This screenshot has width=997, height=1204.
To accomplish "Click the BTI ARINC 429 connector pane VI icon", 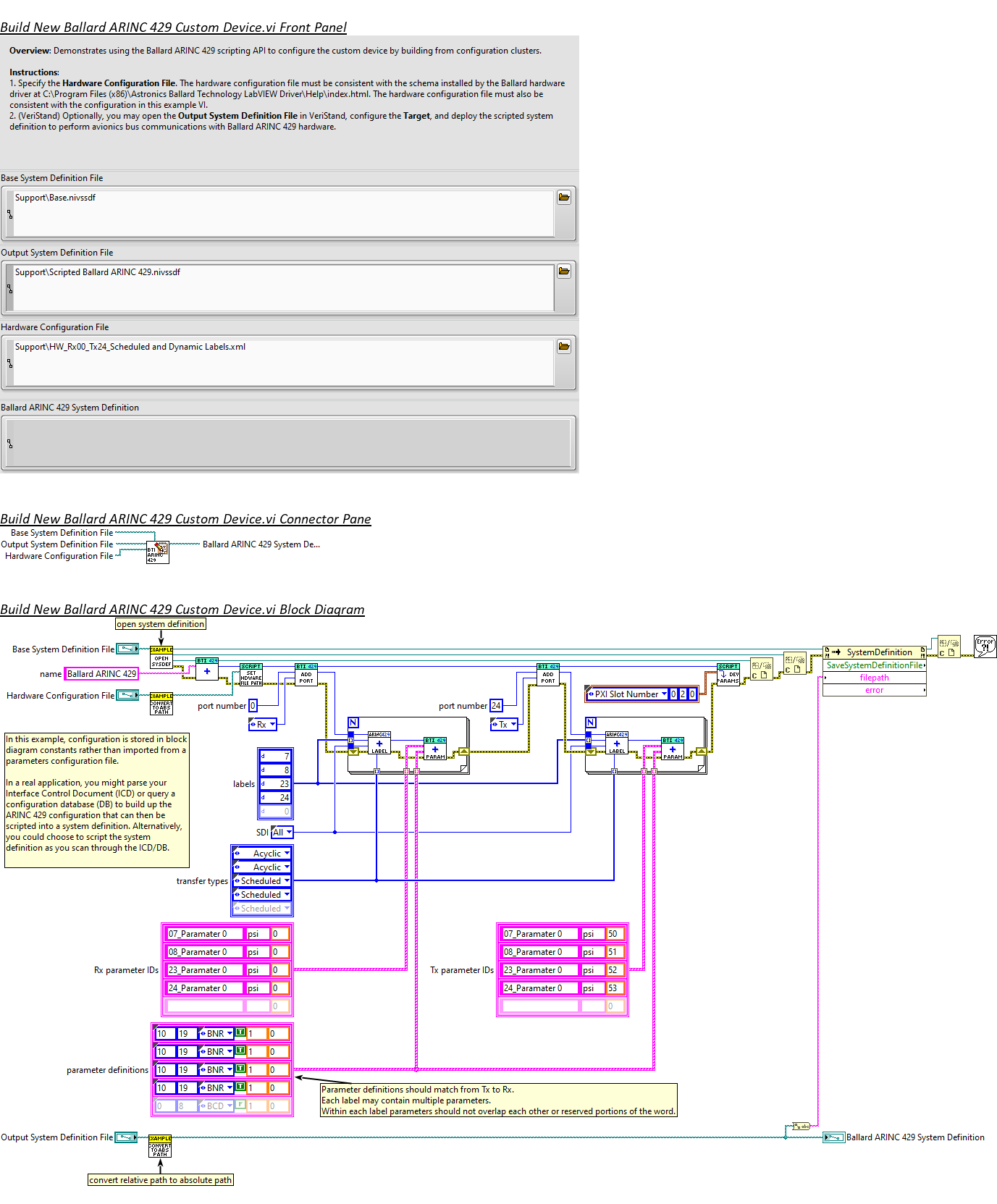I will 158,552.
